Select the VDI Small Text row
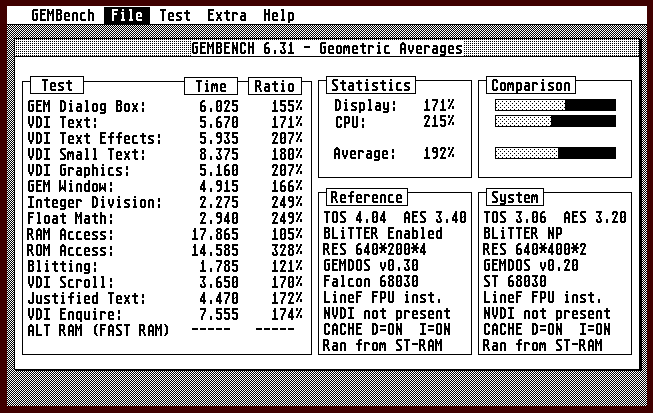 165,154
